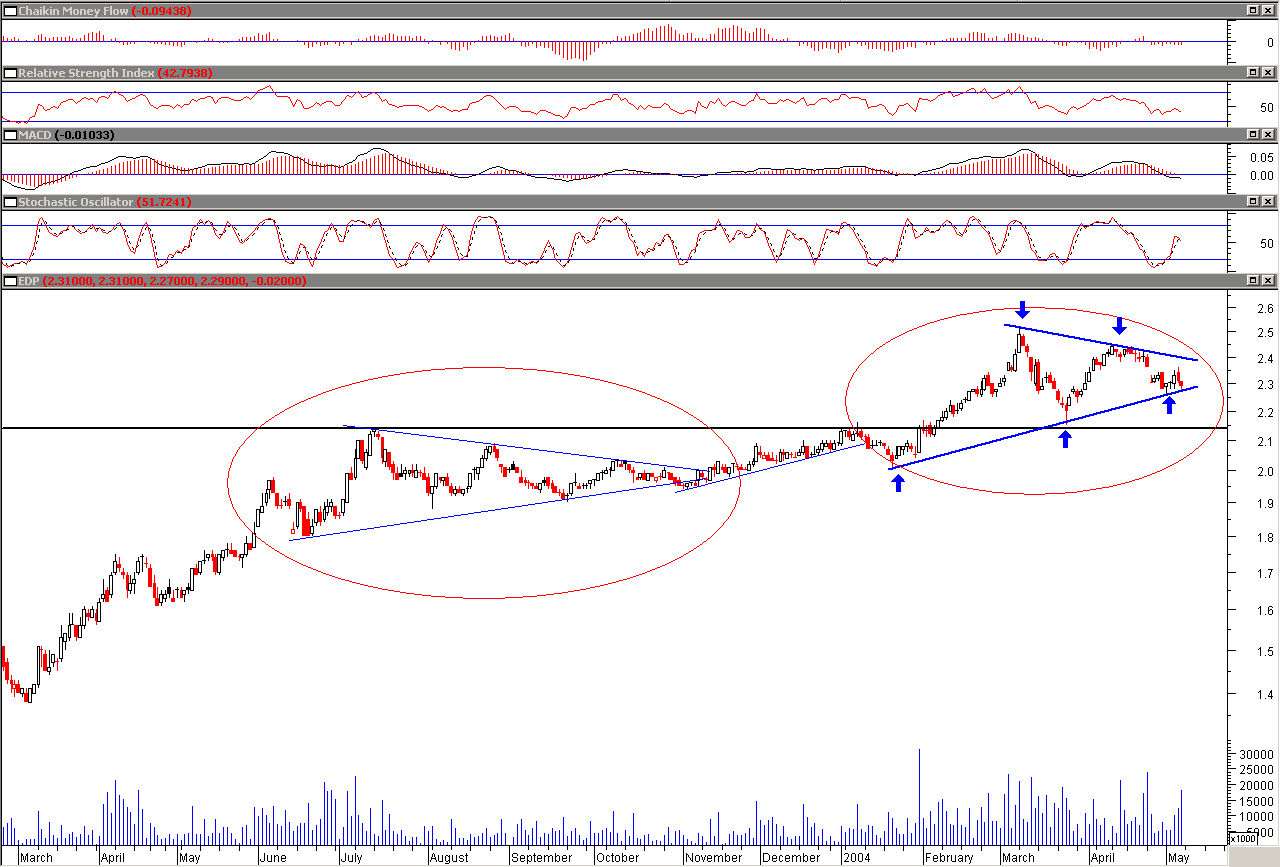Click the "10000" volume scale label
1280x867 pixels.
point(1255,817)
